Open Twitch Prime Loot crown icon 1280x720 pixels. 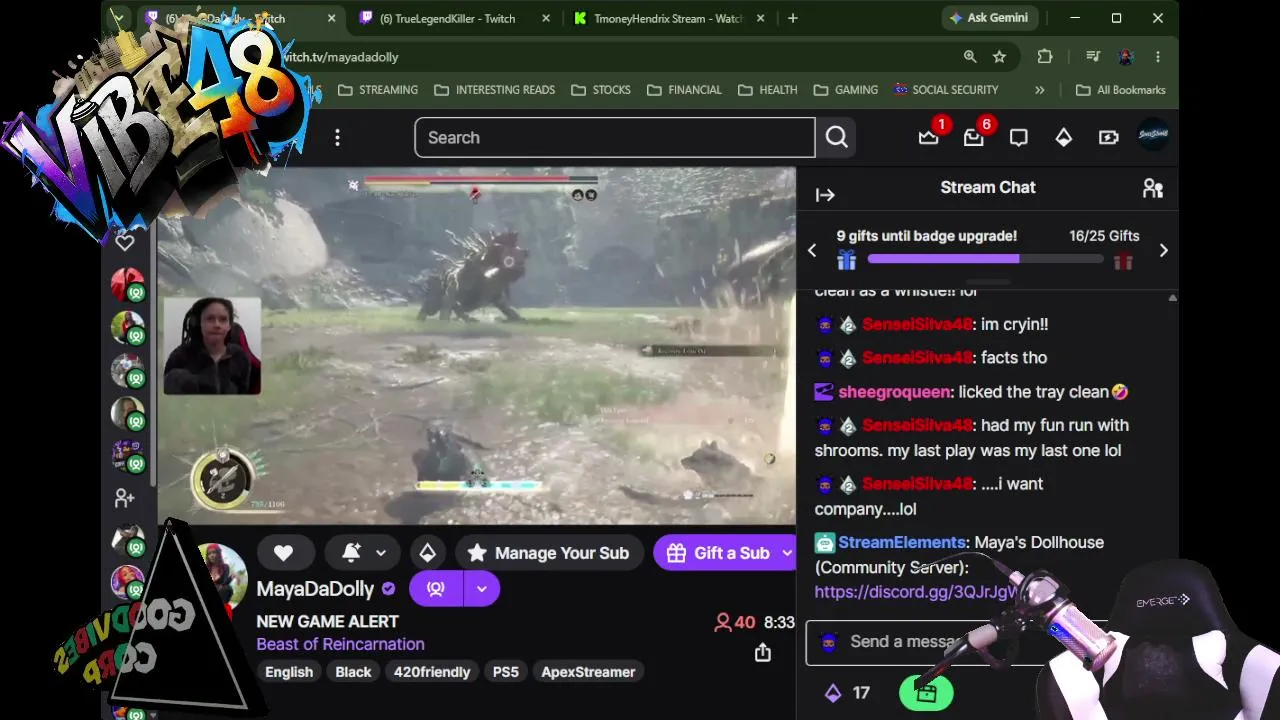tap(929, 138)
